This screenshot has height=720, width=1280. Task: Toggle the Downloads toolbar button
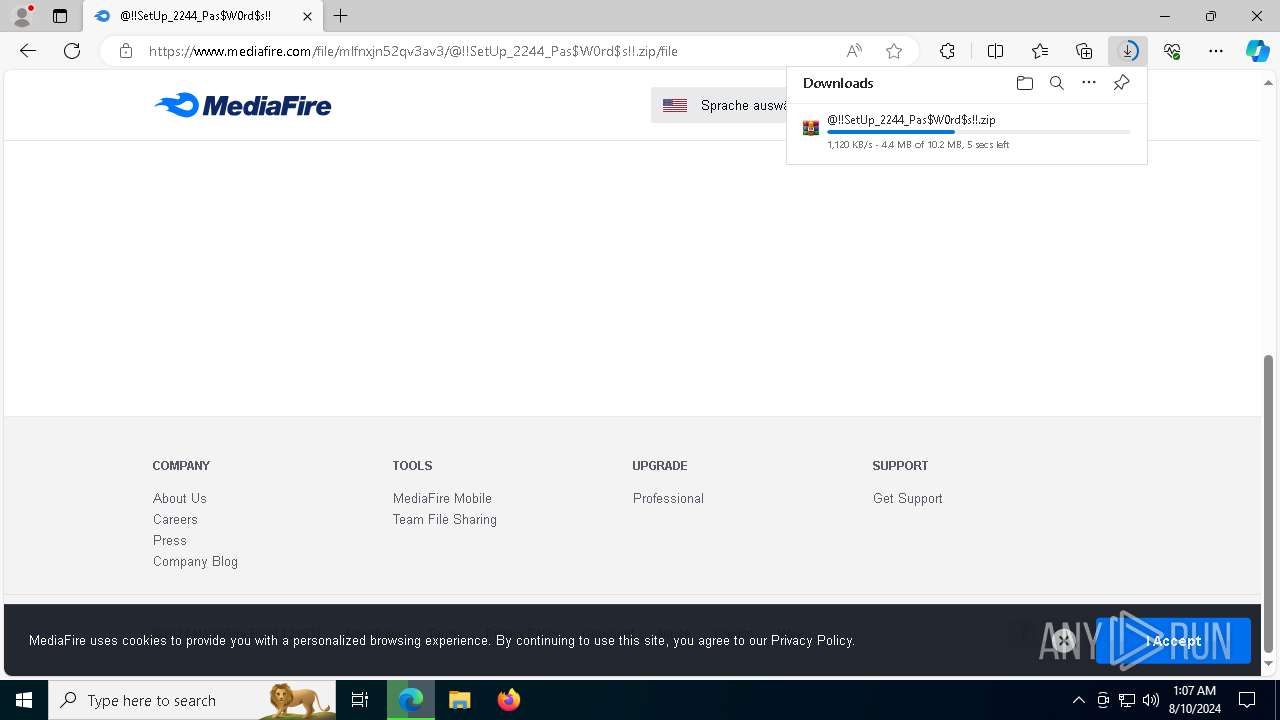[x=1128, y=51]
